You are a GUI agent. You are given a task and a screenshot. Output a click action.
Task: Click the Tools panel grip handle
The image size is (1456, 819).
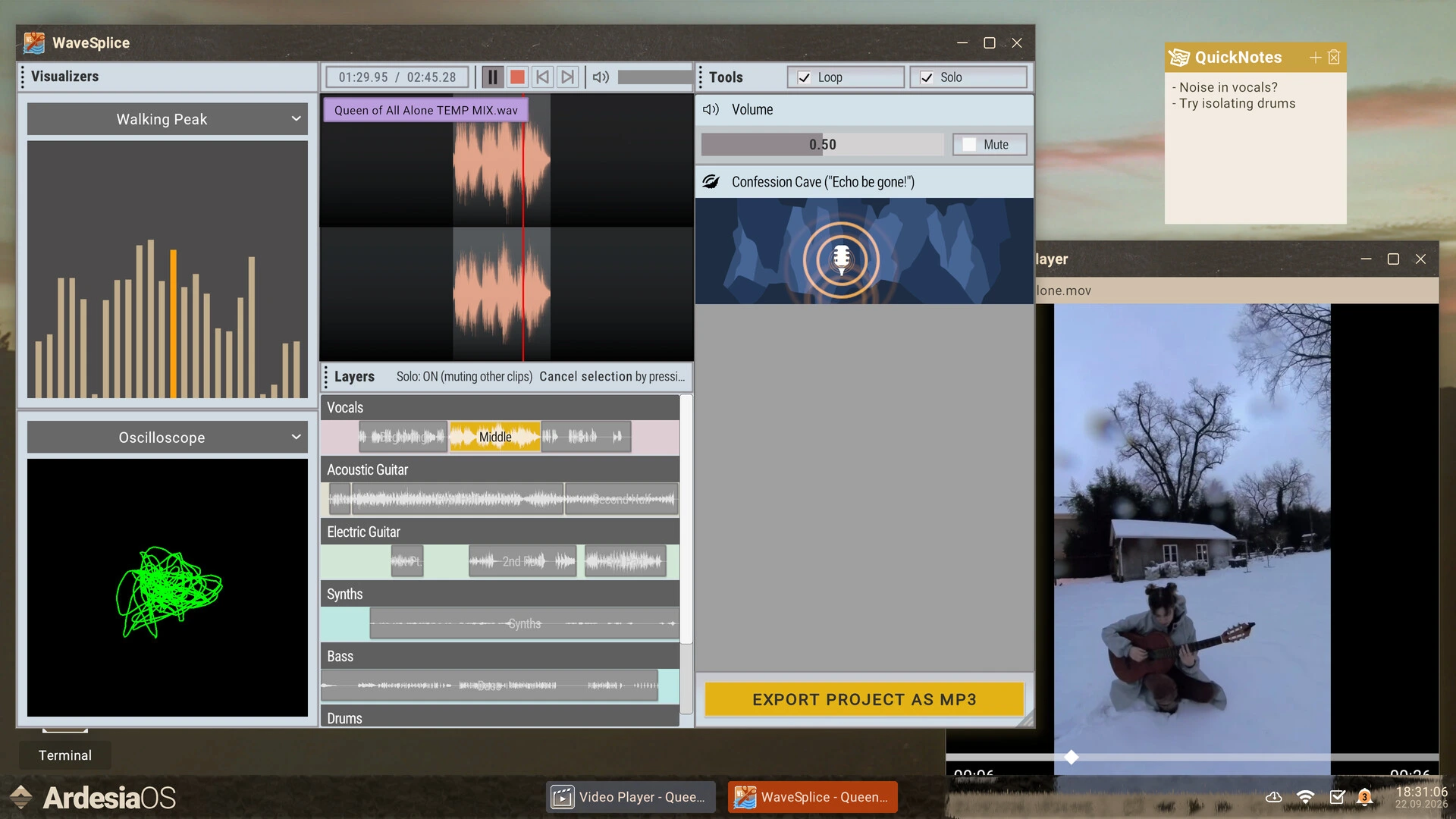[x=701, y=77]
